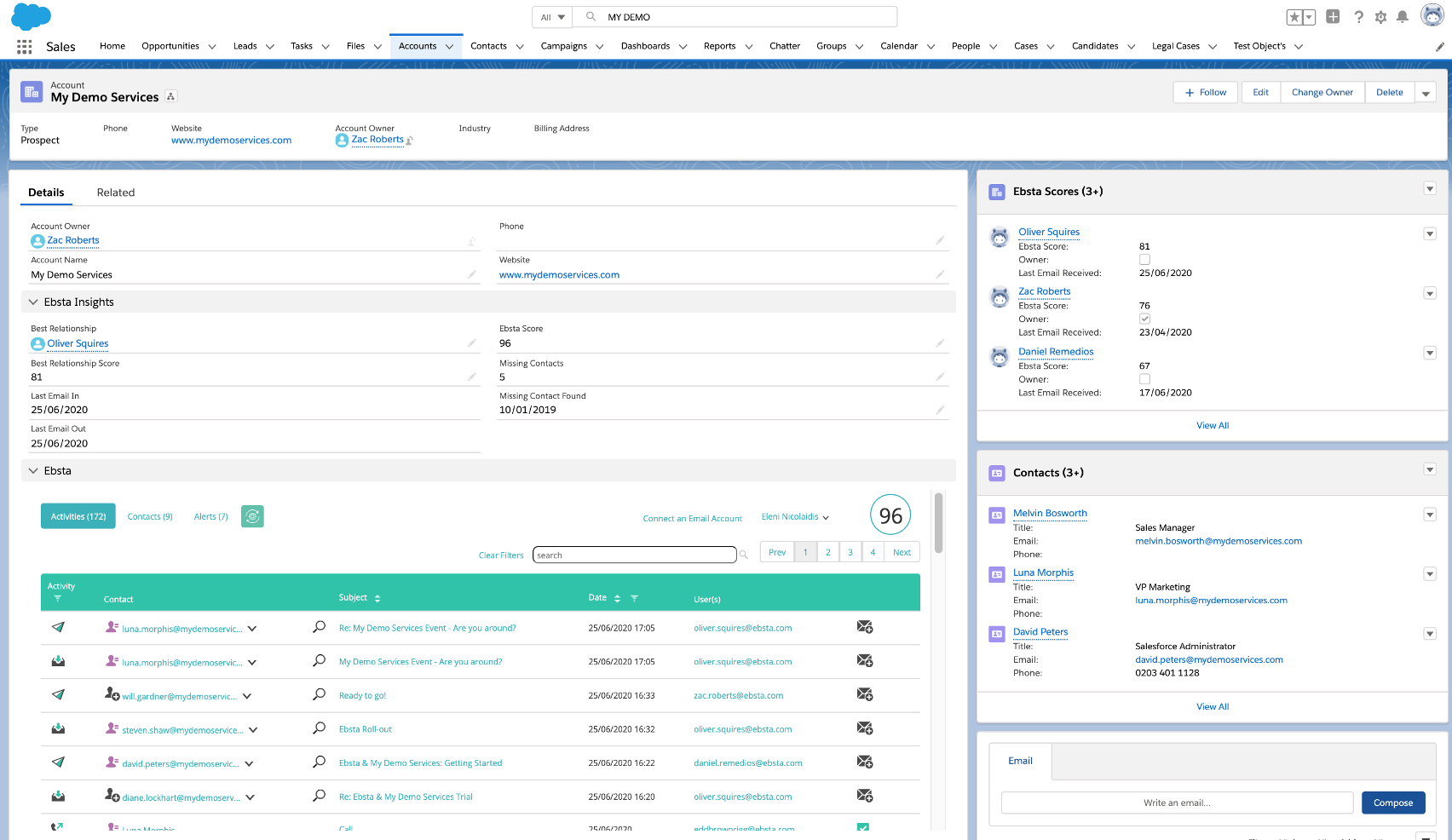Screen dimensions: 1452x840
Task: Click the account hierarchy icon beside title
Action: point(171,97)
